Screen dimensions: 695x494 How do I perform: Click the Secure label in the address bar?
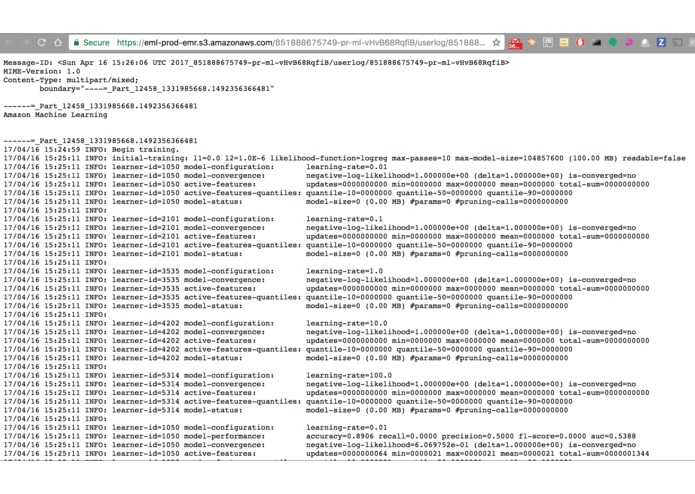(96, 43)
